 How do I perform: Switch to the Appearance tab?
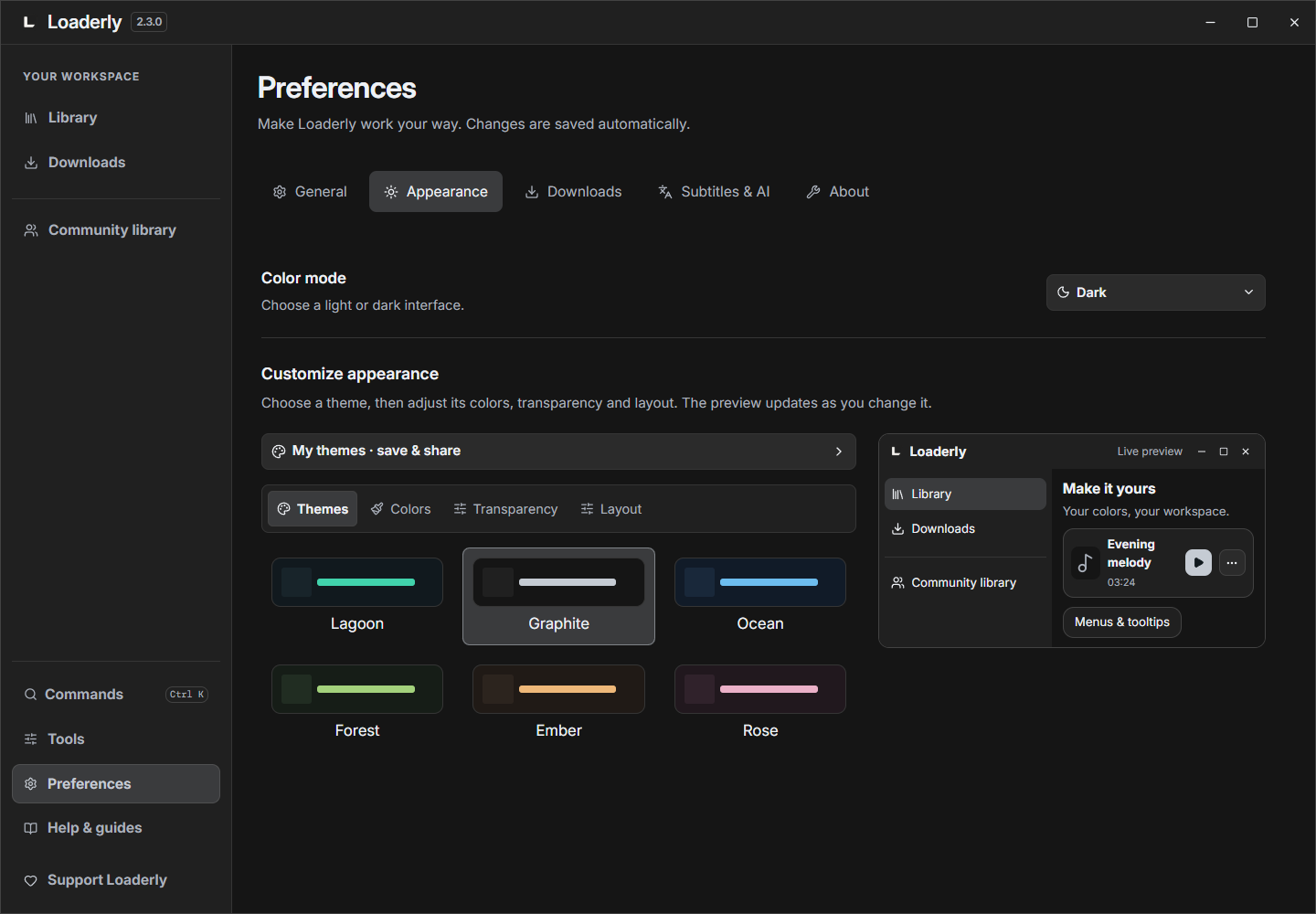pos(436,192)
